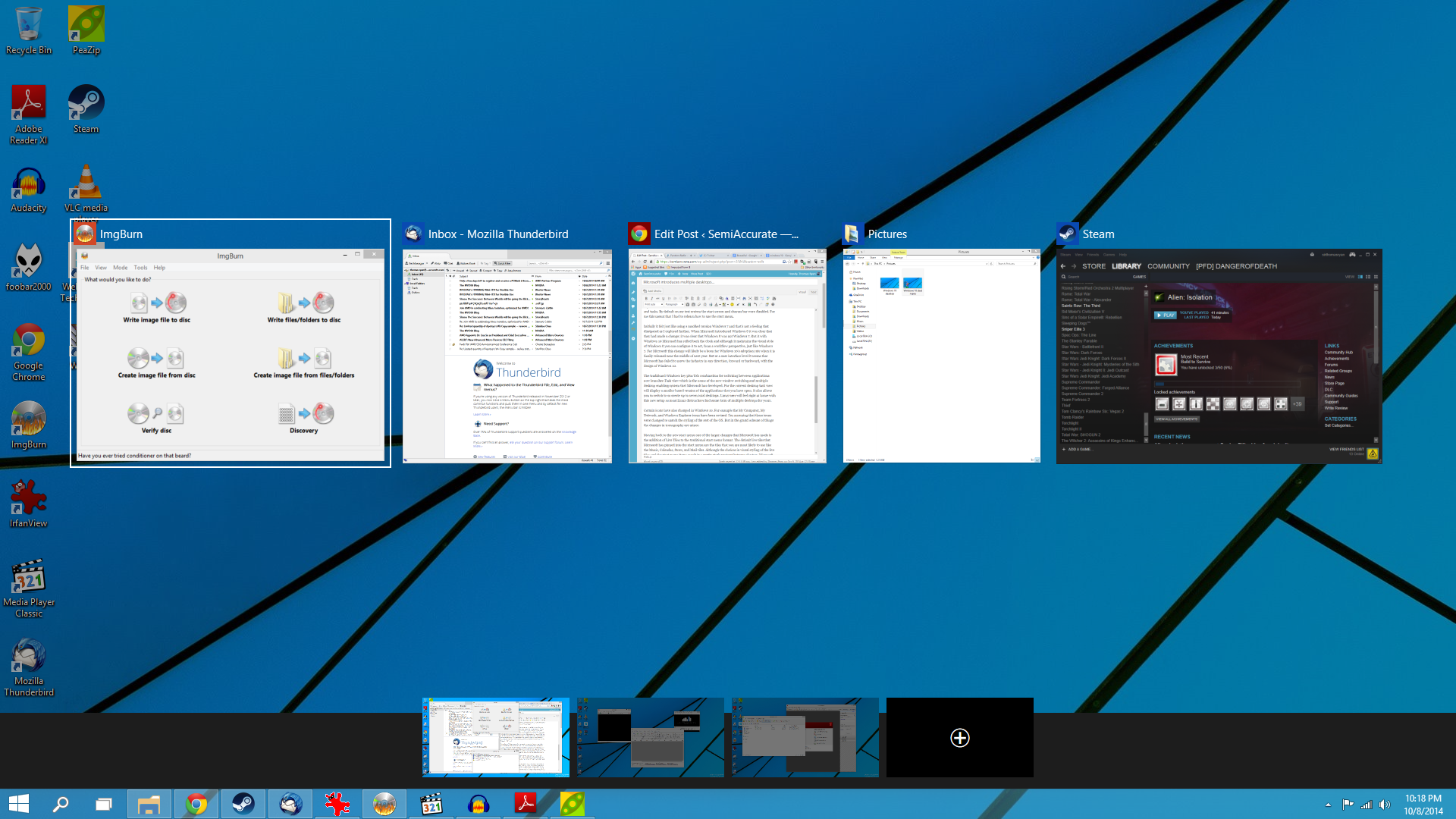This screenshot has width=1456, height=819.
Task: Add a new virtual desktop
Action: point(959,737)
